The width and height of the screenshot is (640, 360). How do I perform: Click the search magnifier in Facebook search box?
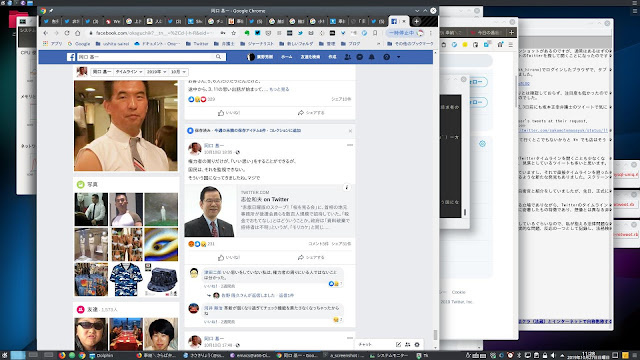pyautogui.click(x=218, y=57)
